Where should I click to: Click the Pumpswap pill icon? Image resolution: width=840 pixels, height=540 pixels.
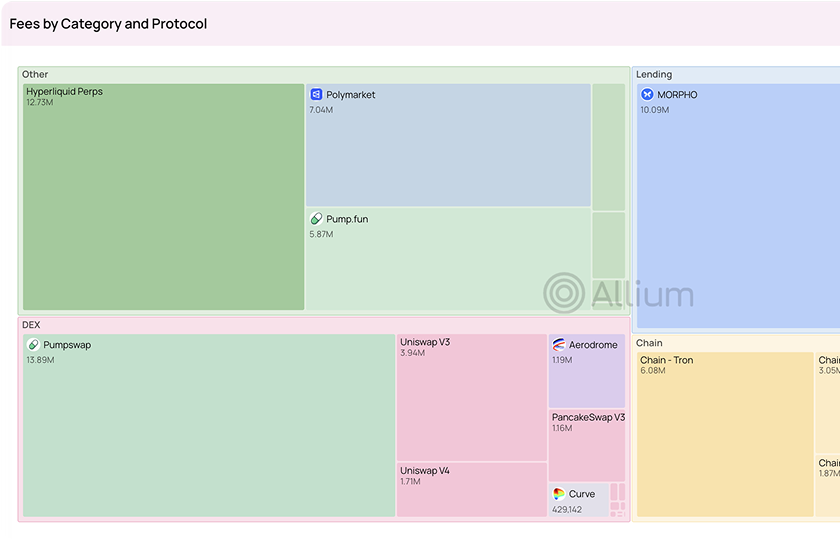click(x=33, y=344)
